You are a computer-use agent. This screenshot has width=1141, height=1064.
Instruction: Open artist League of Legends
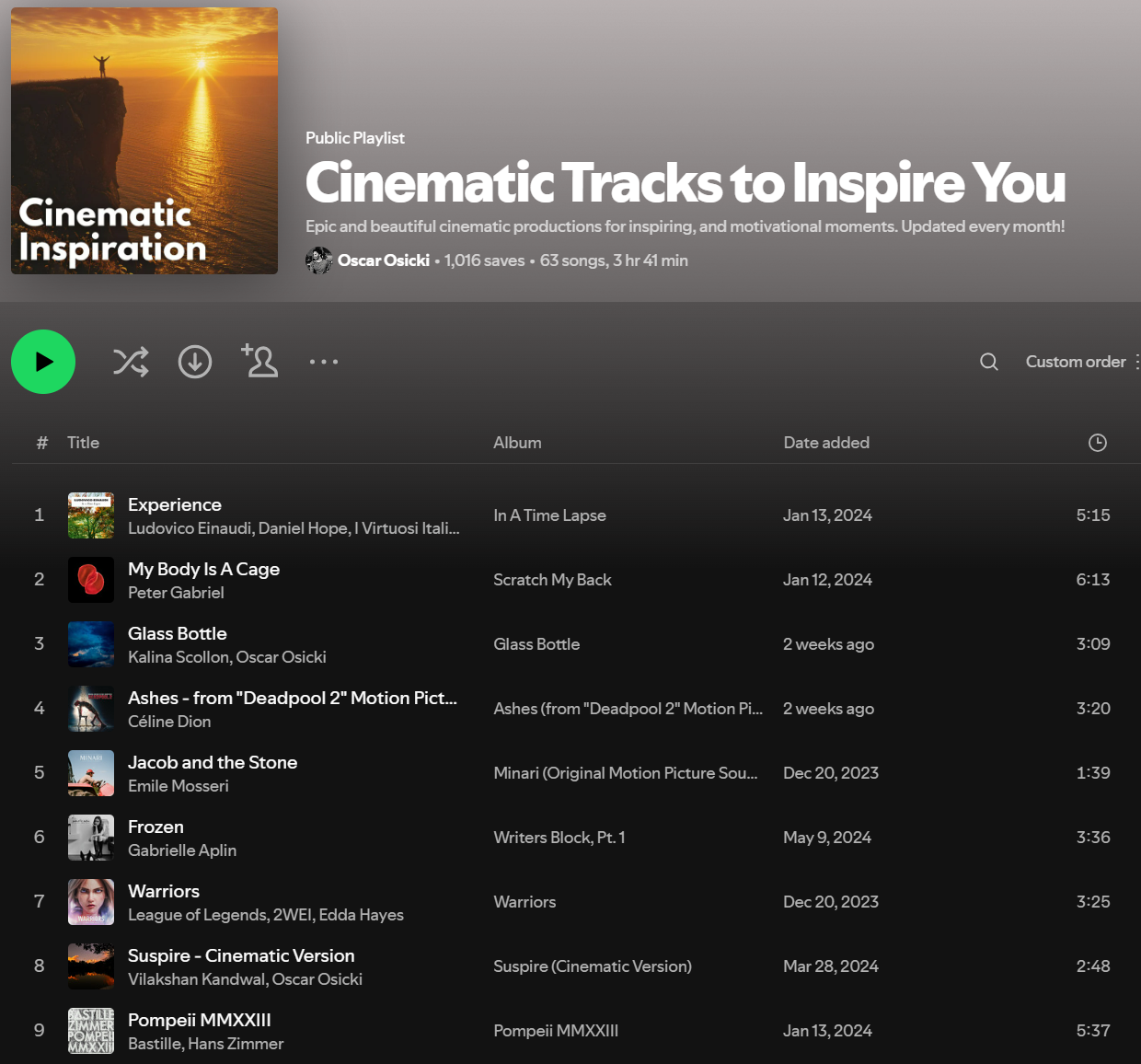coord(198,915)
